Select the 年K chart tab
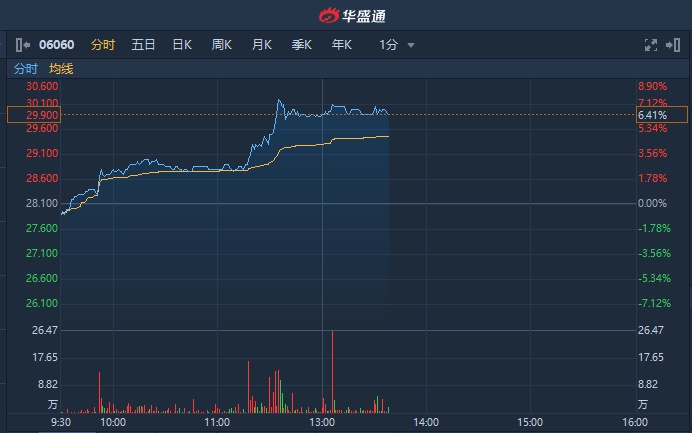The height and width of the screenshot is (433, 692). click(x=342, y=45)
